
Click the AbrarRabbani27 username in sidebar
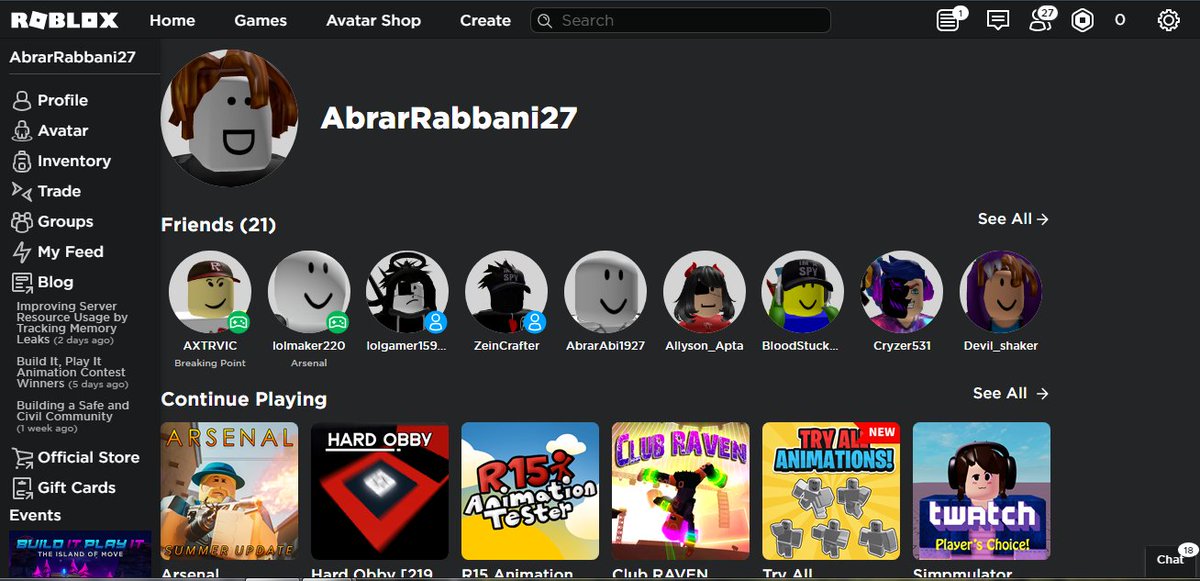72,57
